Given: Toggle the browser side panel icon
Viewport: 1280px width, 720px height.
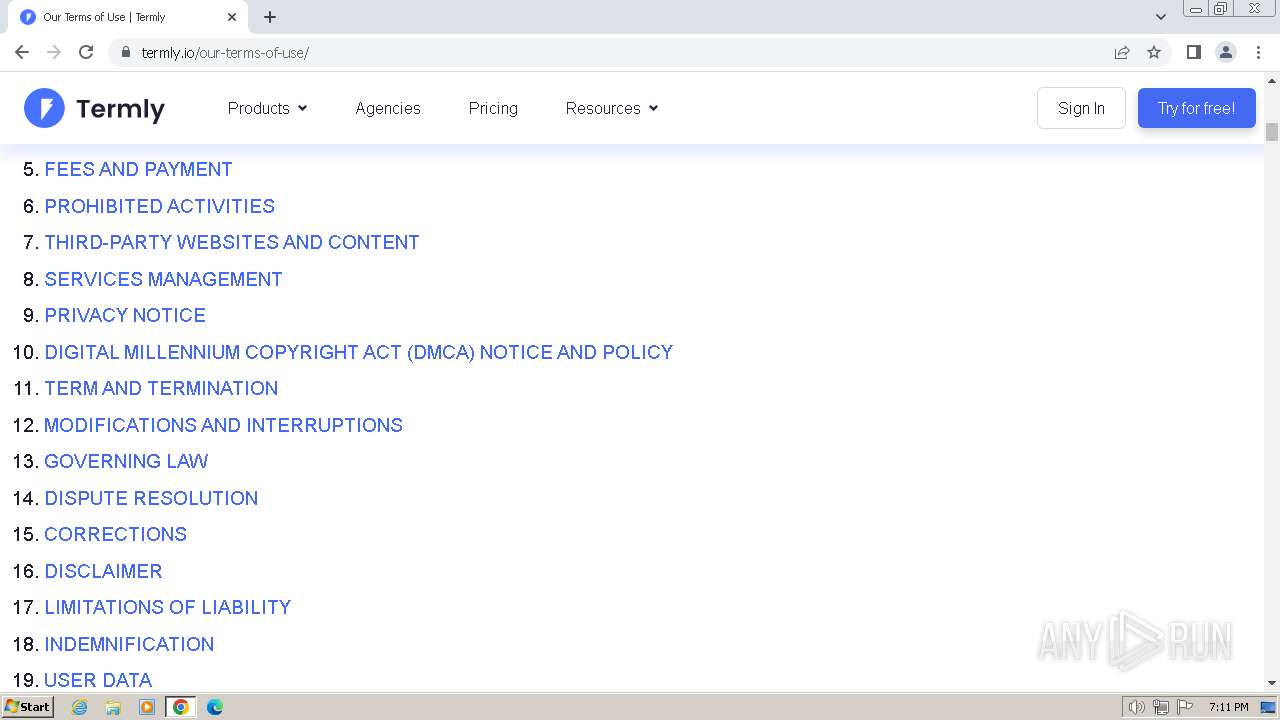Looking at the screenshot, I should (x=1193, y=52).
